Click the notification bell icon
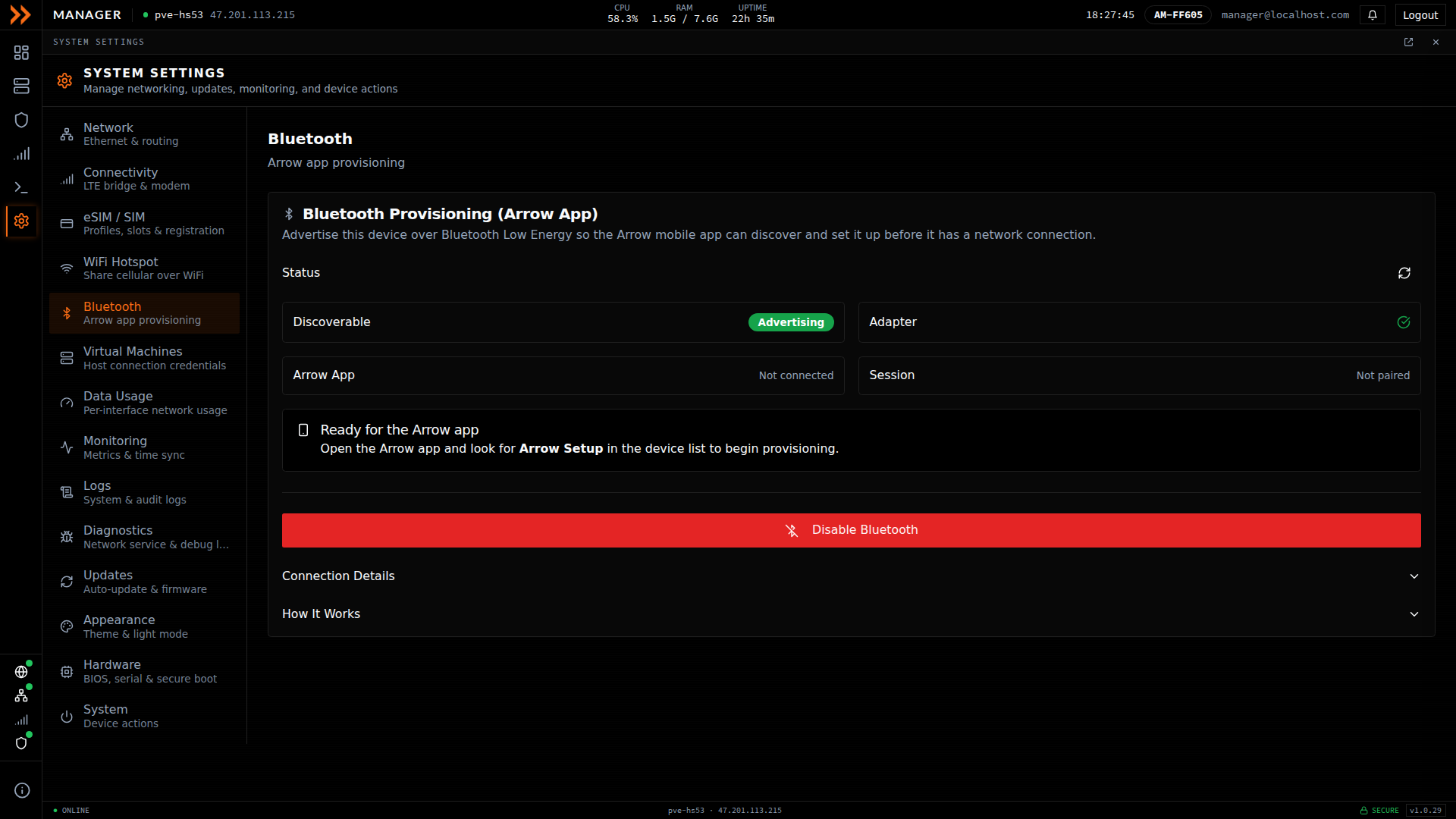The height and width of the screenshot is (819, 1456). 1373,15
